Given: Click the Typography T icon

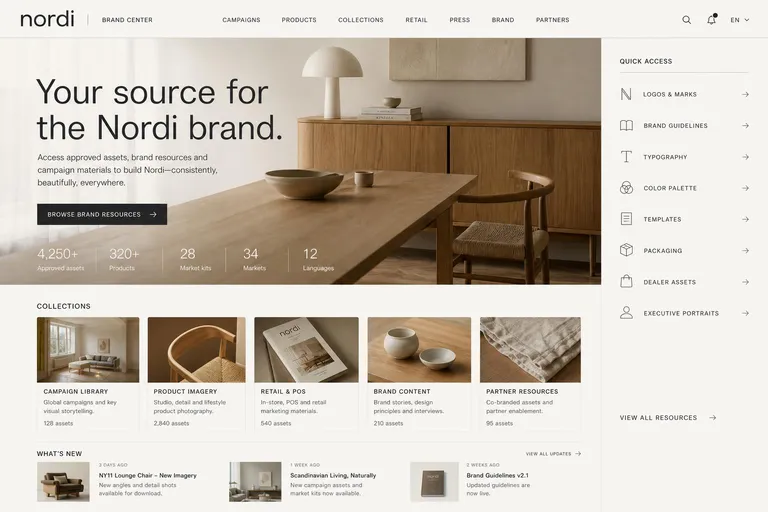Looking at the screenshot, I should [x=626, y=157].
